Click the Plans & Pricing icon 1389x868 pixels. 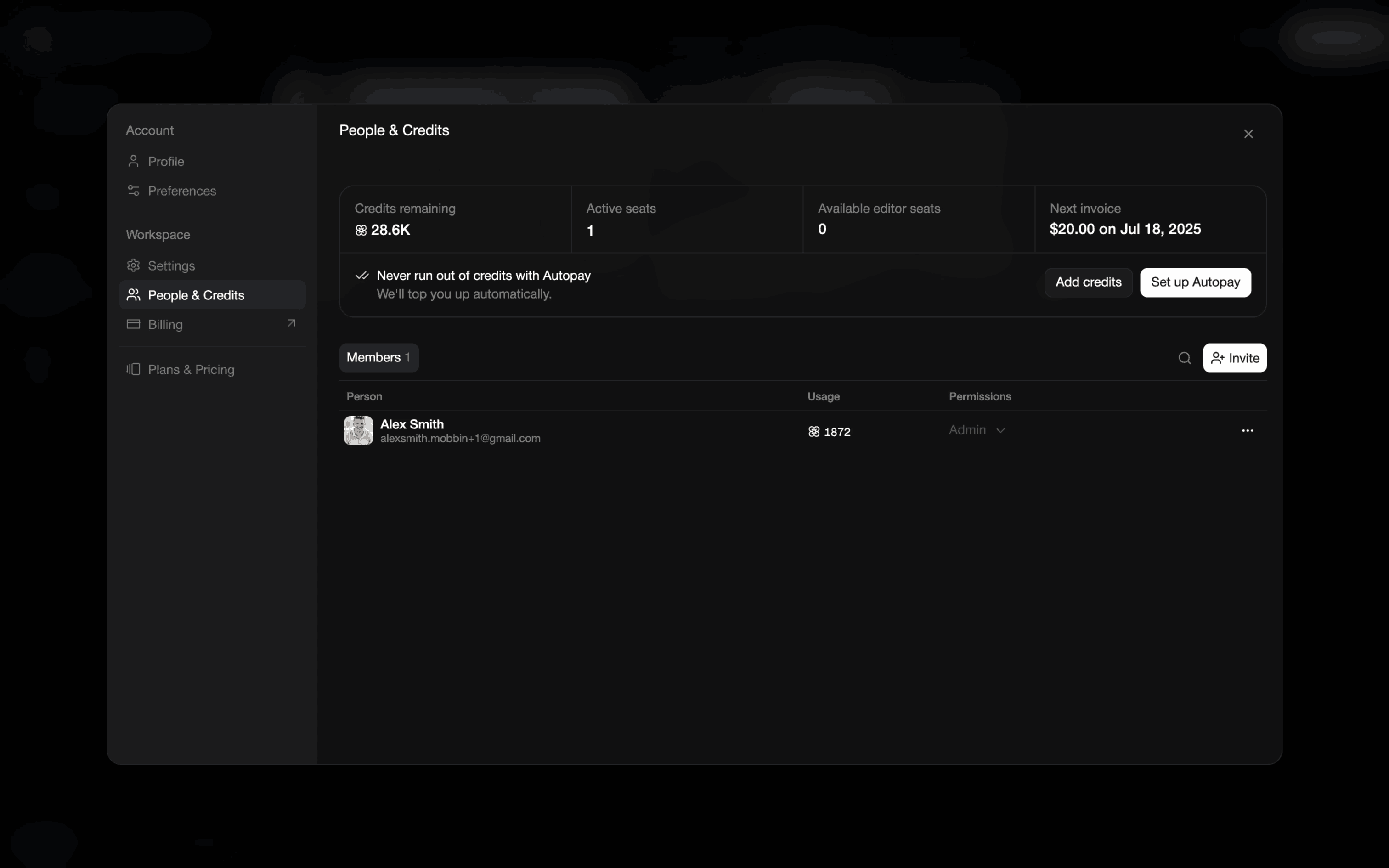(x=133, y=369)
